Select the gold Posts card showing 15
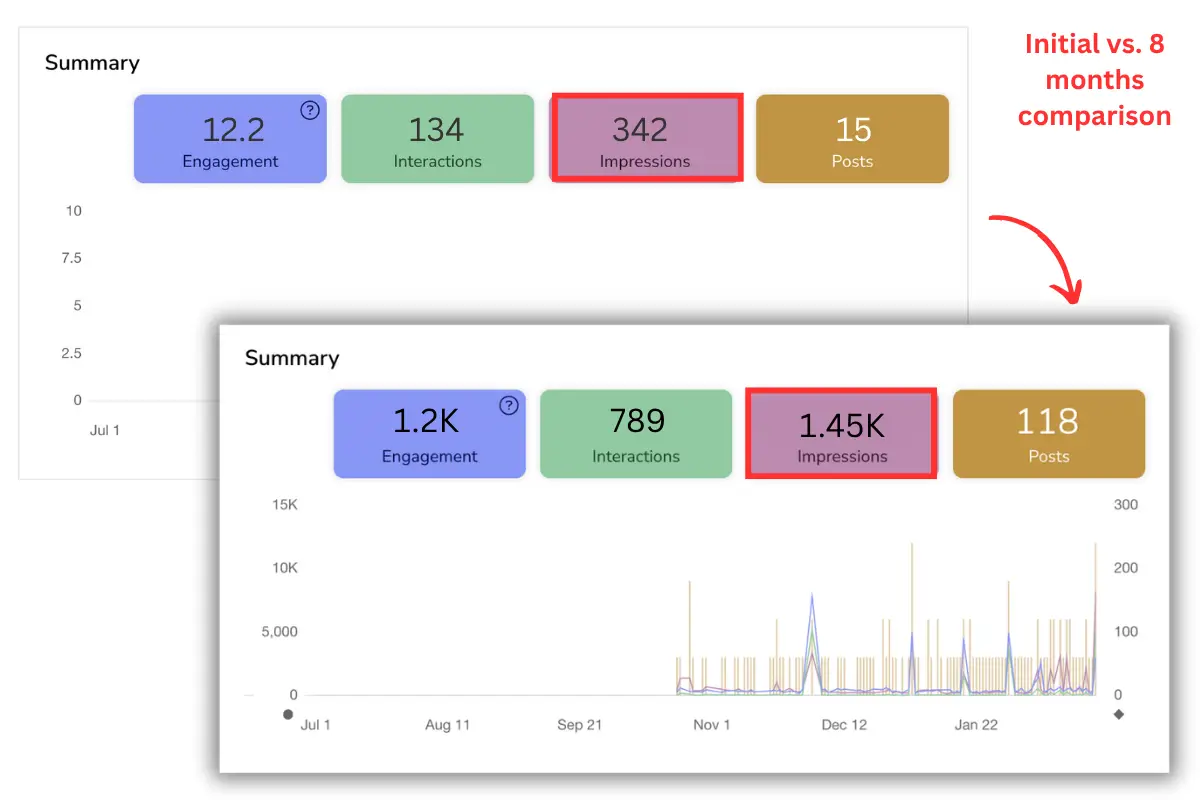 click(x=852, y=138)
